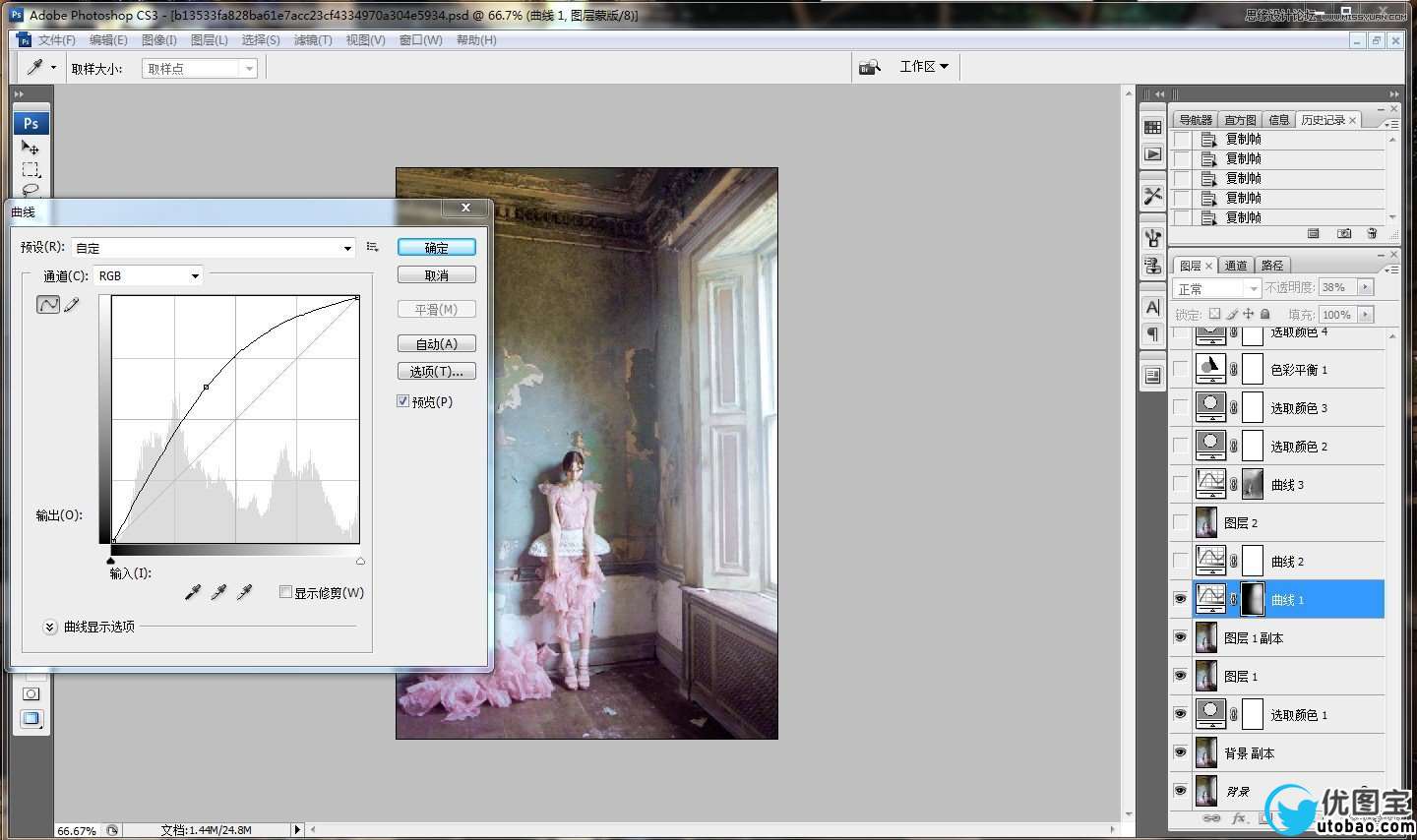Image resolution: width=1417 pixels, height=840 pixels.
Task: Hide the 选取颜色 1 layer
Action: tap(1180, 714)
